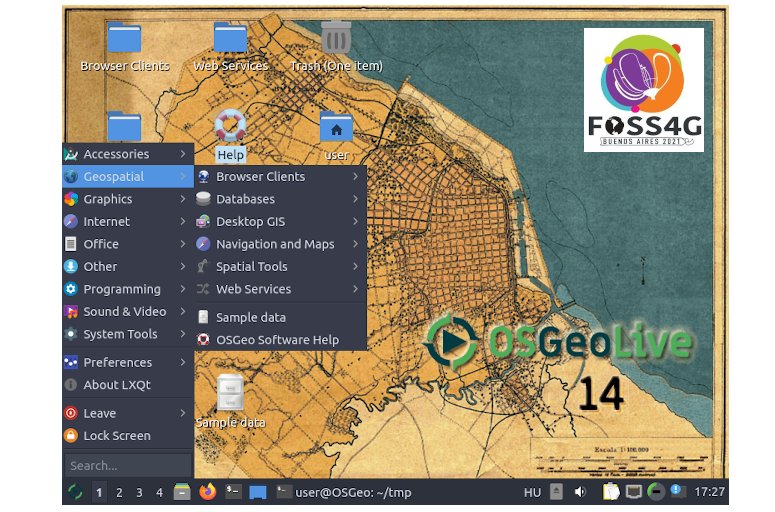Open Navigation and Maps submenu item
Screen dimensions: 775x512
280,244
